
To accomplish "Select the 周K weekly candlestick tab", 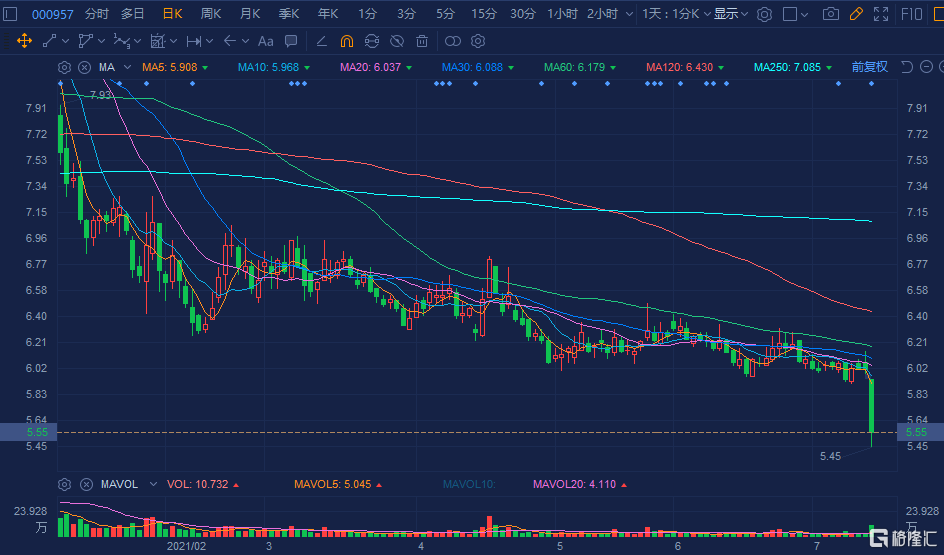I will tap(211, 14).
